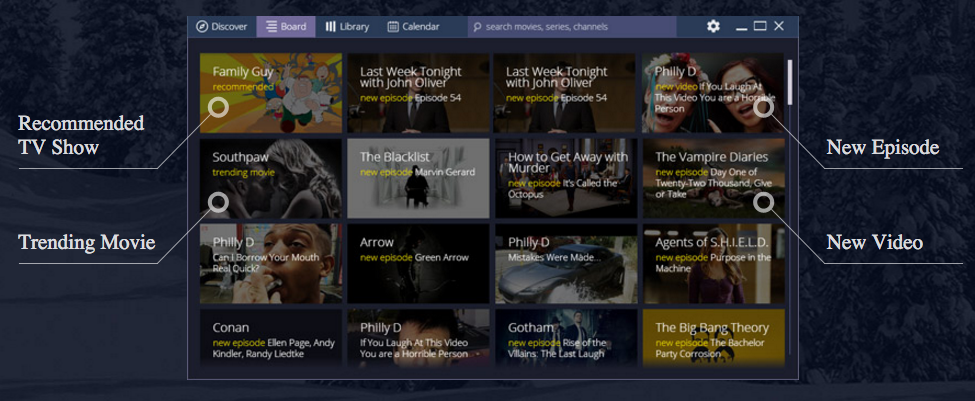Open the Discover tab
Image resolution: width=975 pixels, height=401 pixels.
222,27
